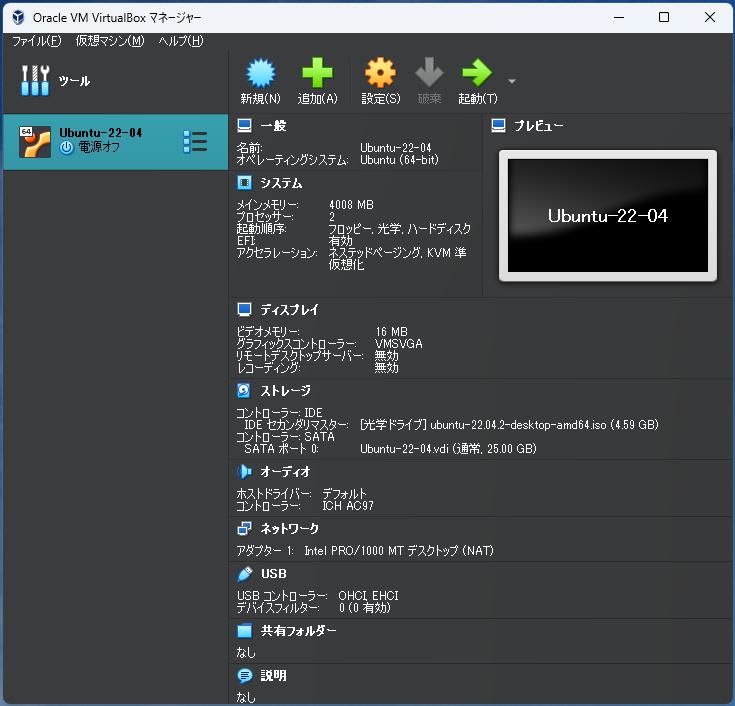Open the ストレージ section header

pos(285,391)
